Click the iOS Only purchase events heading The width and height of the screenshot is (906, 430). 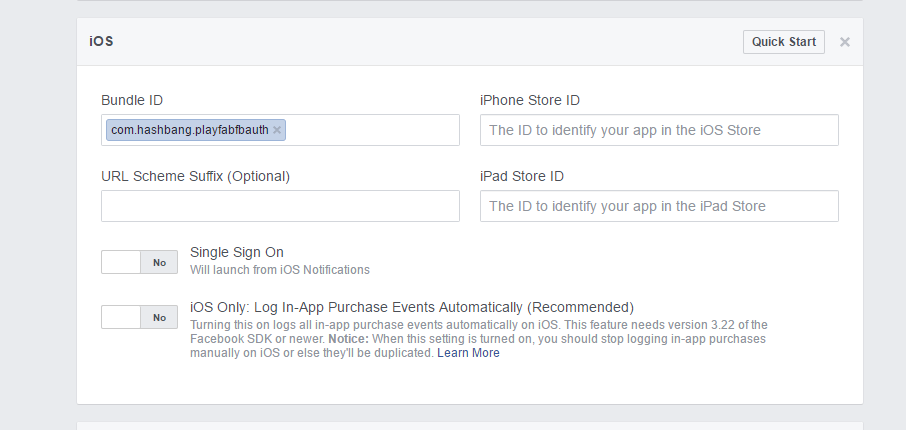click(412, 307)
